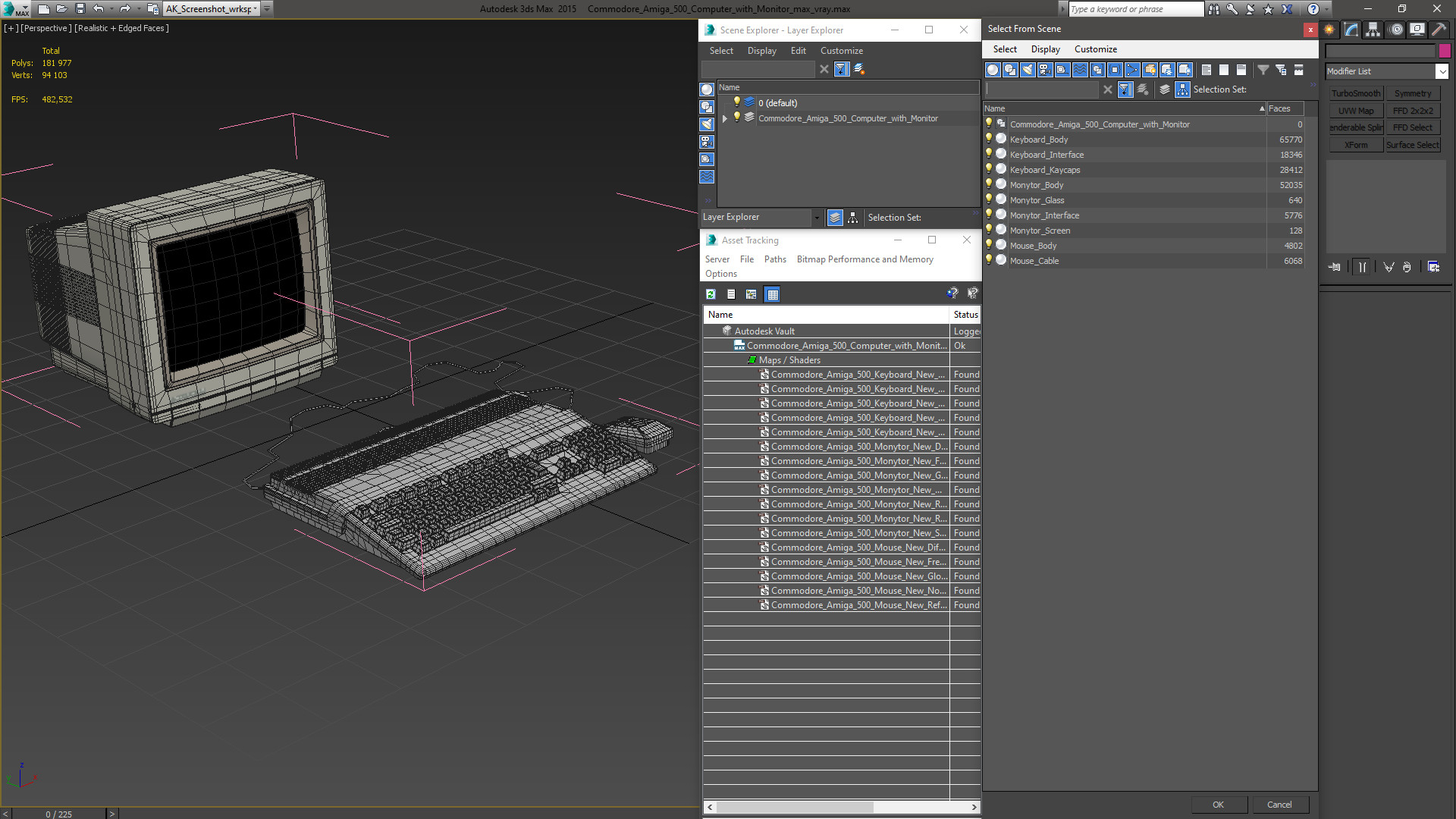This screenshot has width=1456, height=819.
Task: Expand the Commodore_Amiga_500_Computer_with_Monitor layer
Action: click(x=725, y=118)
